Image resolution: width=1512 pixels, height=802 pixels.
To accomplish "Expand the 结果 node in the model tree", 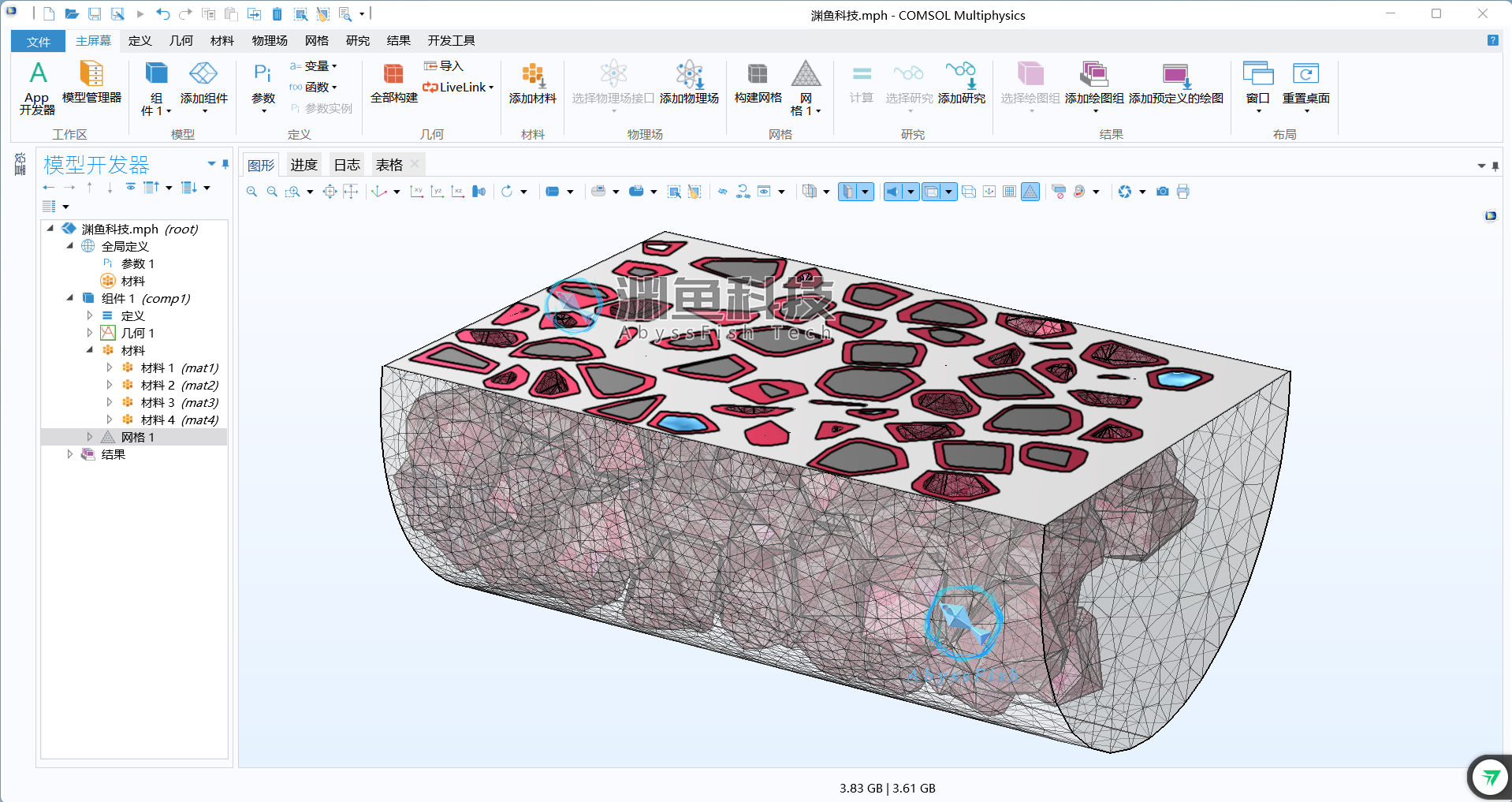I will [70, 454].
